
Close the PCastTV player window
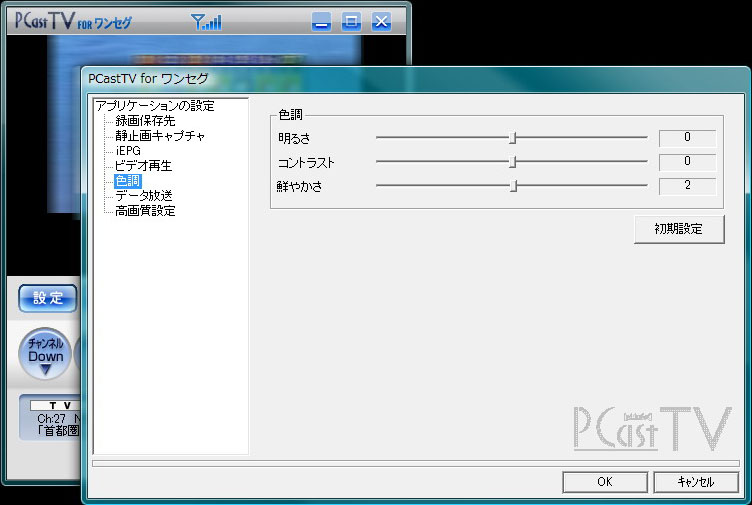381,21
